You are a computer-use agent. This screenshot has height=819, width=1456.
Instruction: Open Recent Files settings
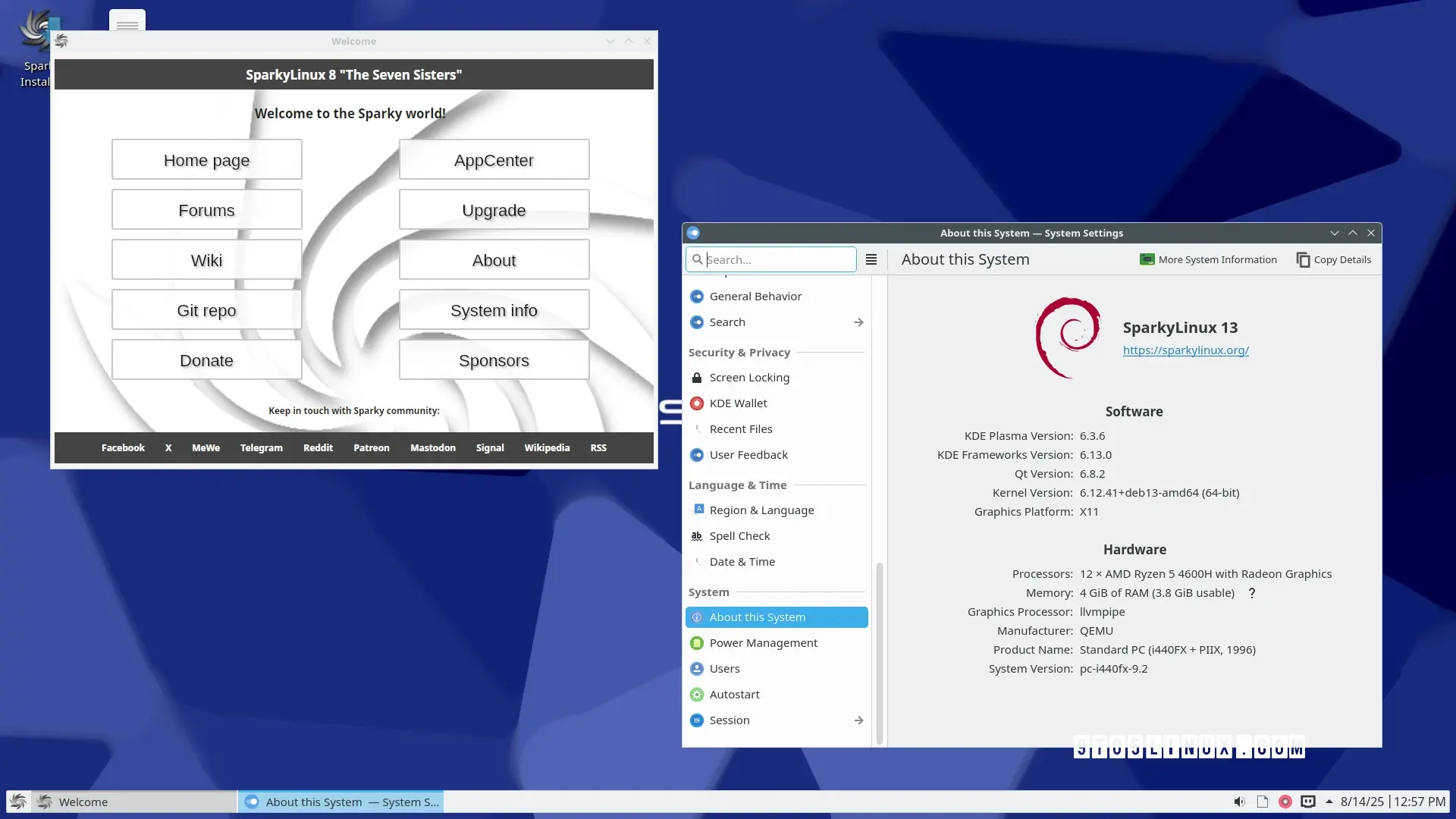pos(777,429)
